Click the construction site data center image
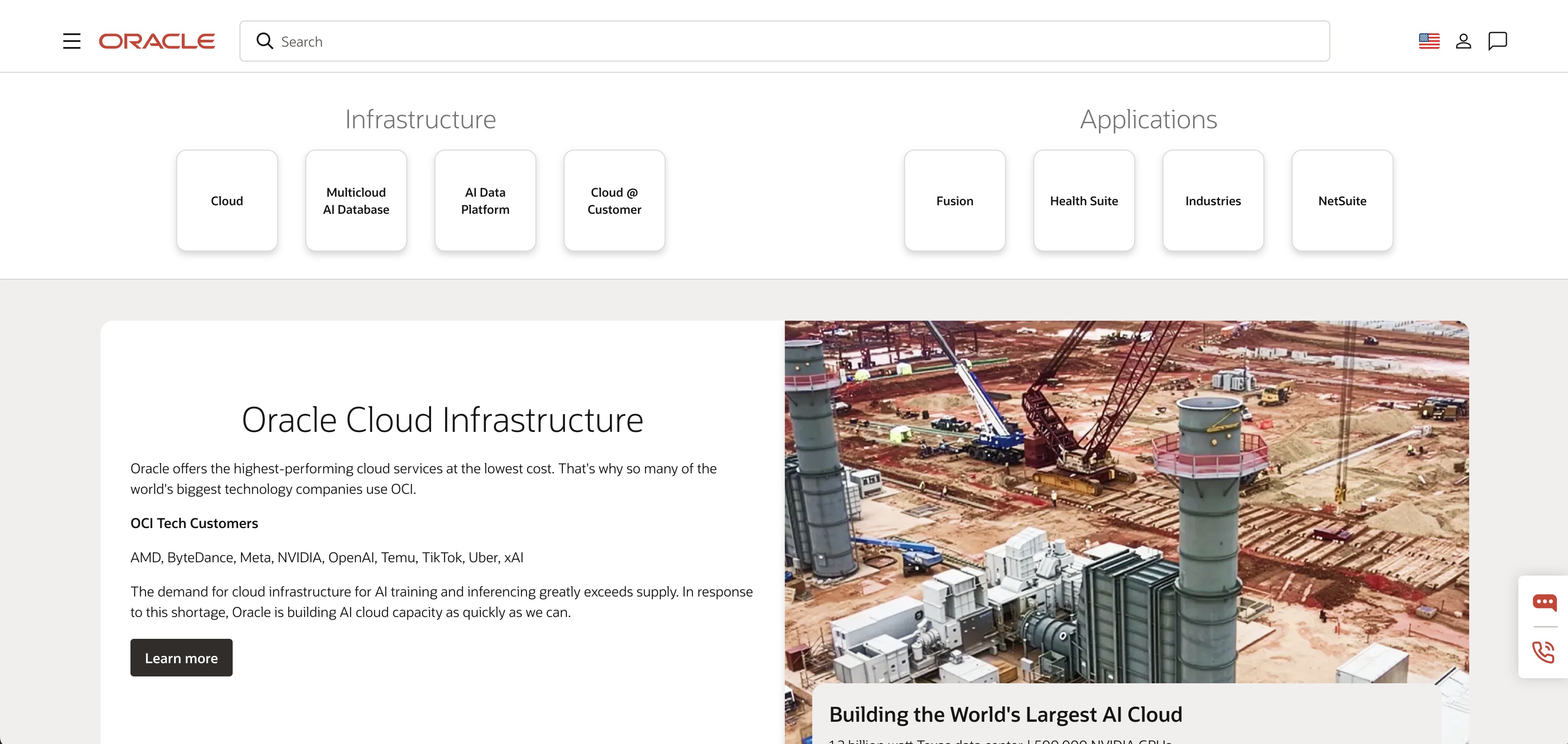This screenshot has height=744, width=1568. [1127, 502]
